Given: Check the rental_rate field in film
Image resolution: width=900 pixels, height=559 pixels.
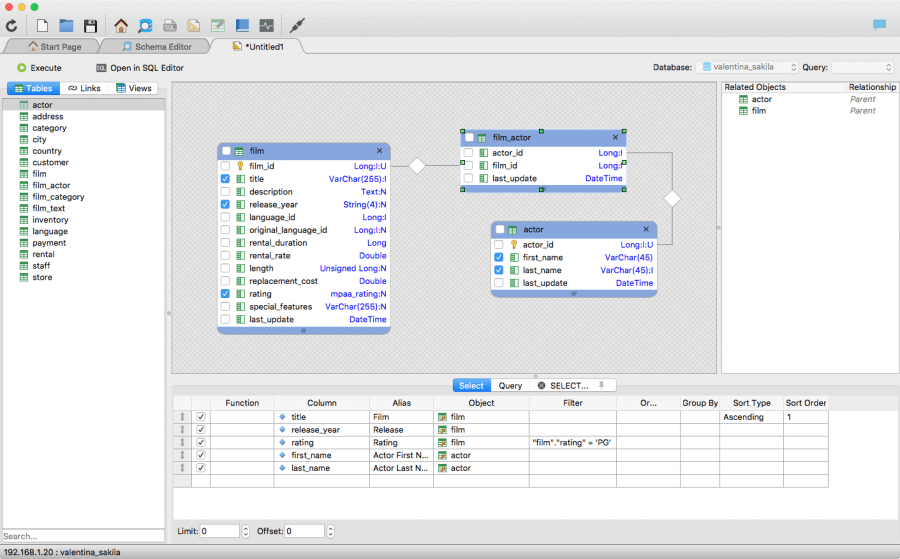Looking at the screenshot, I should click(225, 255).
